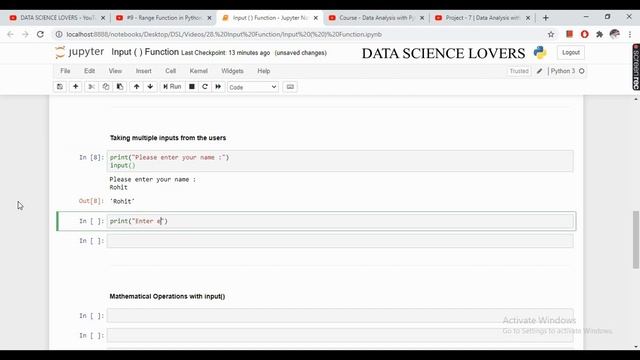Click the ScreenRec sidebar widget
Viewport: 640px width, 360px height.
636,67
